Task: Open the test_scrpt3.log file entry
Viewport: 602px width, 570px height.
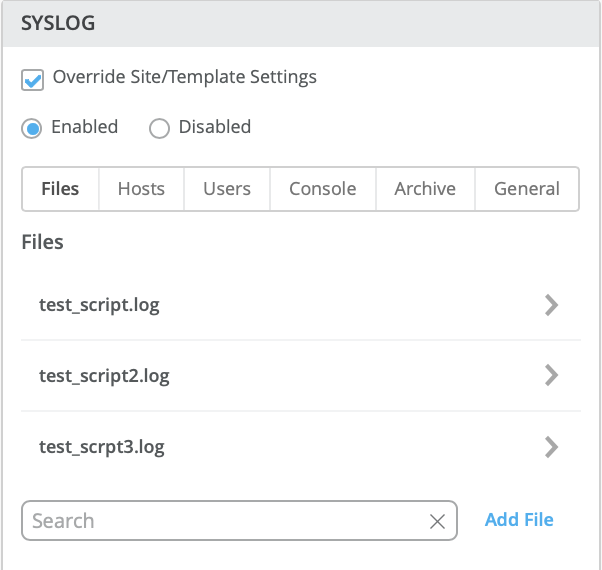Action: pos(102,447)
